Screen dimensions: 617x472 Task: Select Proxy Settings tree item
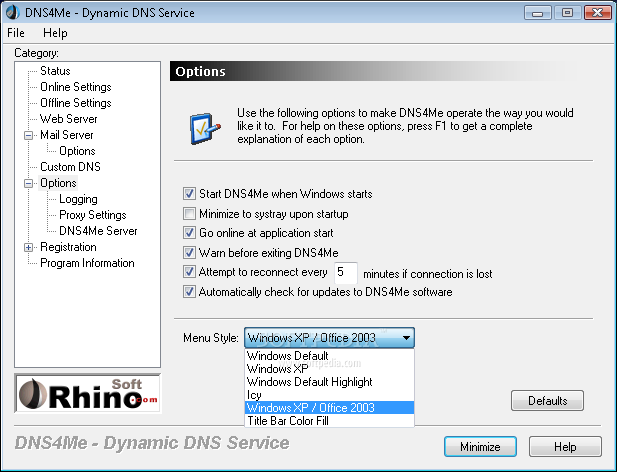pyautogui.click(x=92, y=215)
